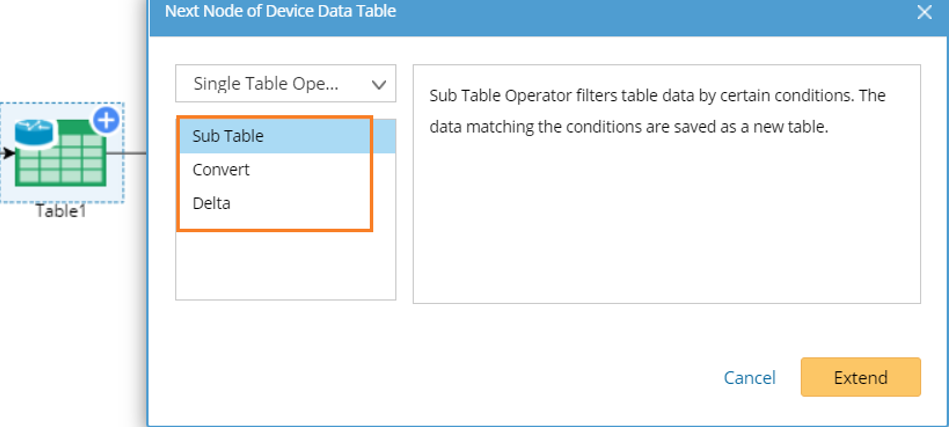This screenshot has height=427, width=949.
Task: Click blank canvas area above Table1
Action: click(x=60, y=50)
